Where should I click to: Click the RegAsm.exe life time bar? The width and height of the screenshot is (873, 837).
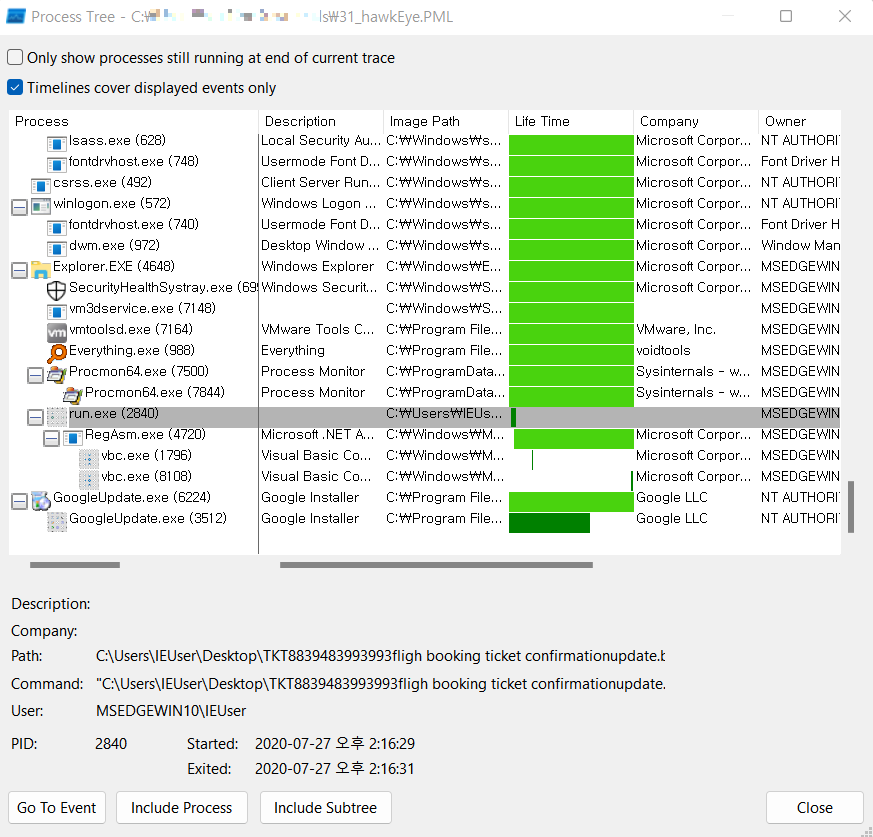point(573,438)
